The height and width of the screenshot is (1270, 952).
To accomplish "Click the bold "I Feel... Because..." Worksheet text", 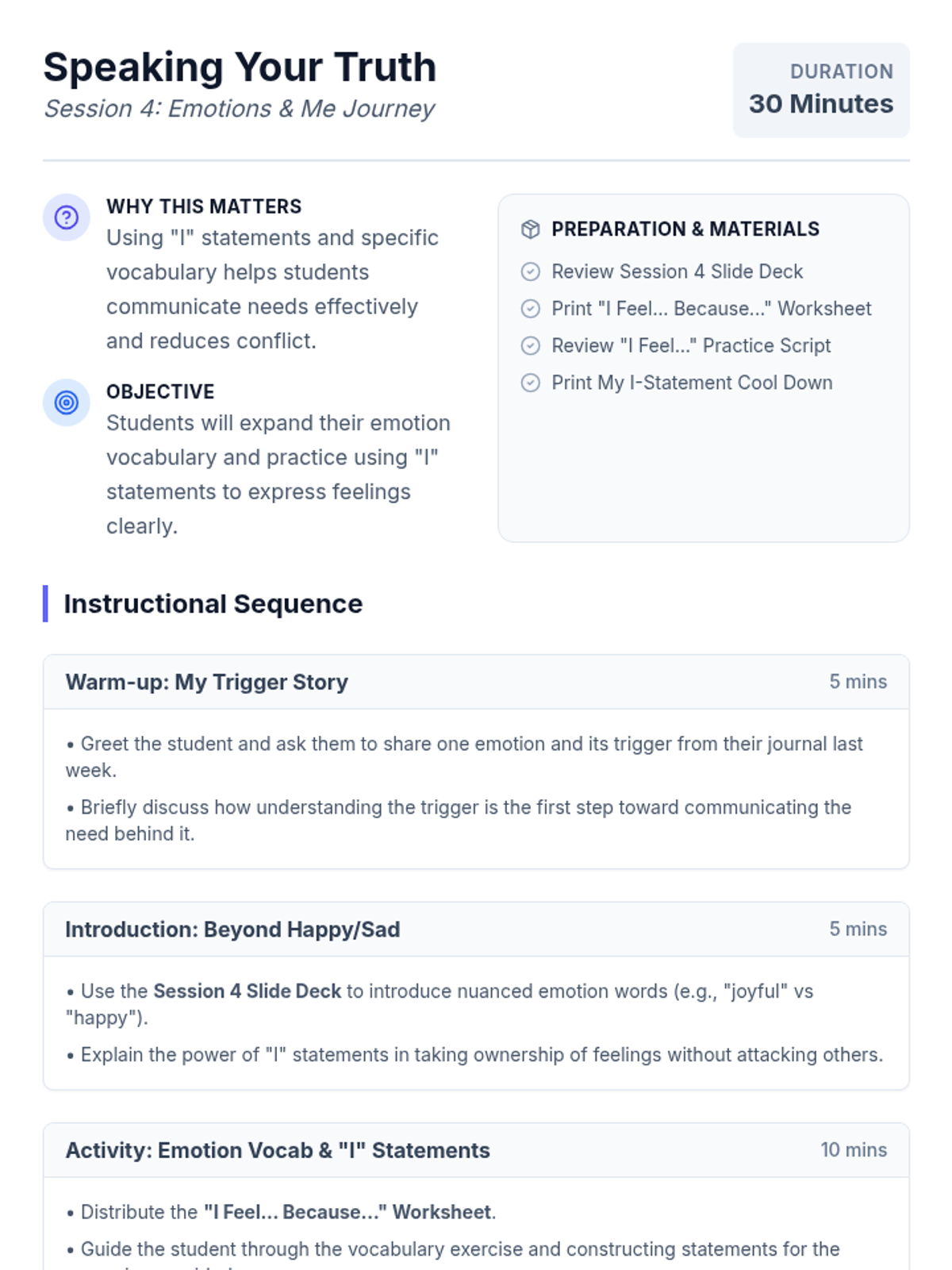I will [x=347, y=1212].
